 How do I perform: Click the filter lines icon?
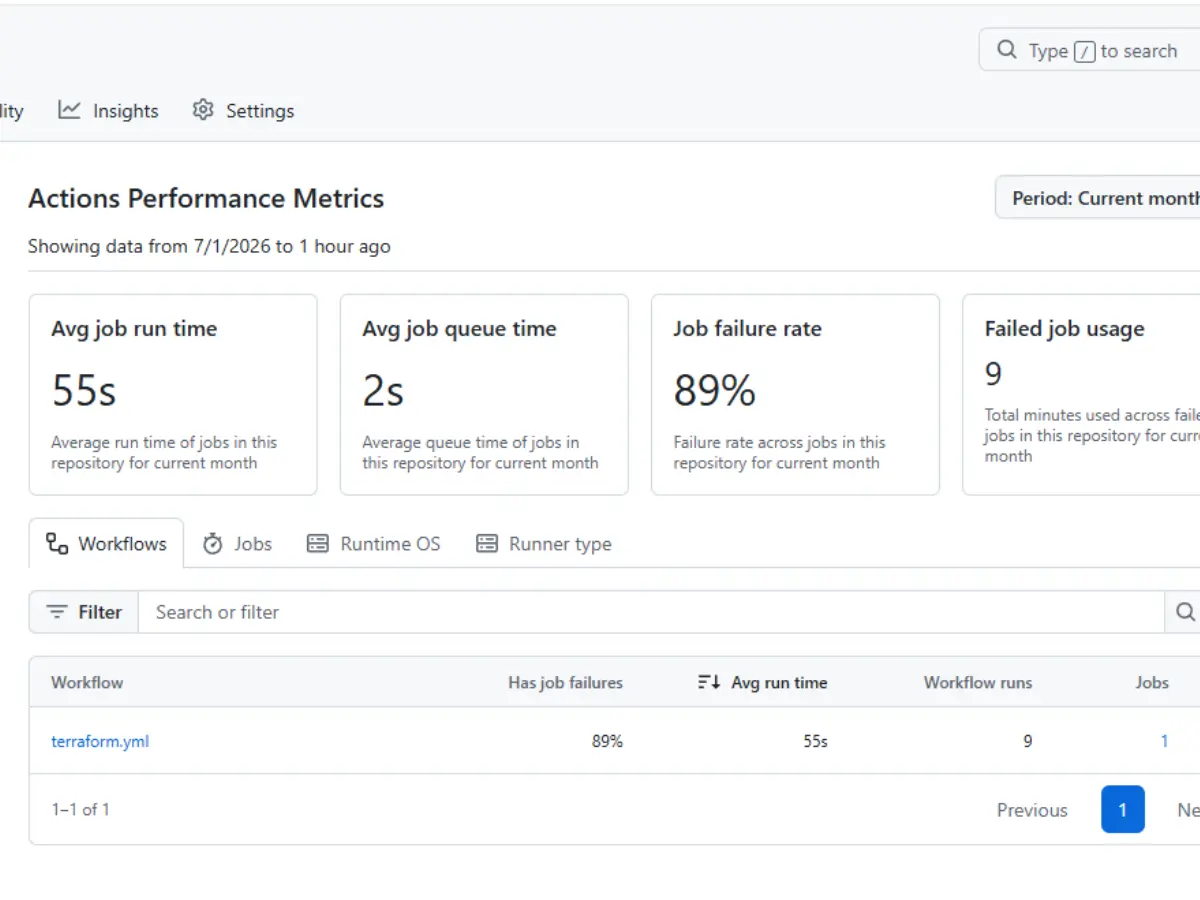[57, 612]
